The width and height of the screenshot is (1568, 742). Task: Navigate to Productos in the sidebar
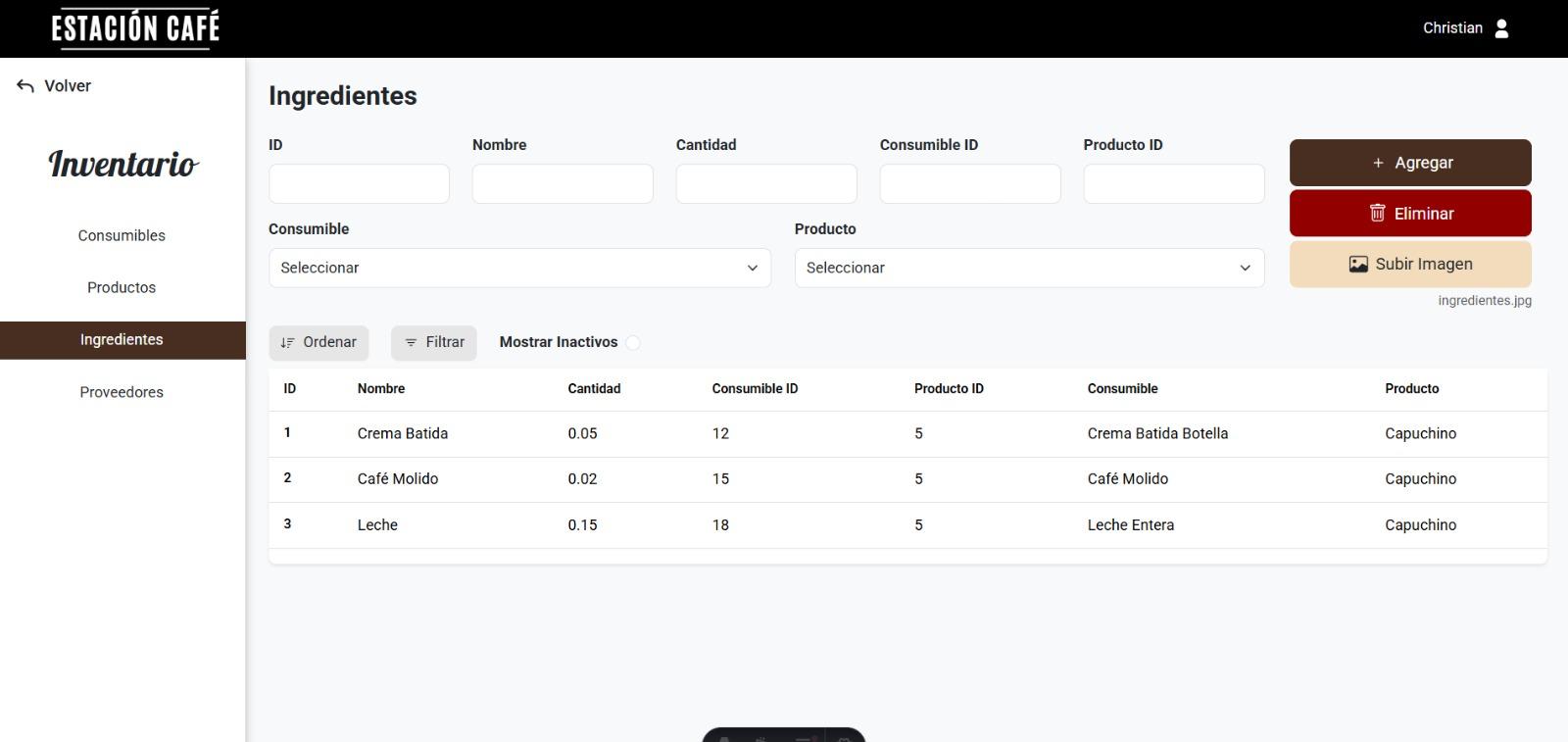coord(122,287)
